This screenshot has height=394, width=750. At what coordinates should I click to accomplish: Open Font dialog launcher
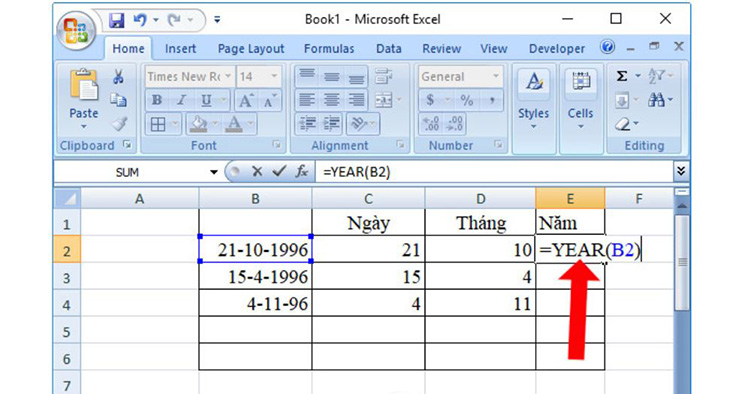tap(276, 144)
